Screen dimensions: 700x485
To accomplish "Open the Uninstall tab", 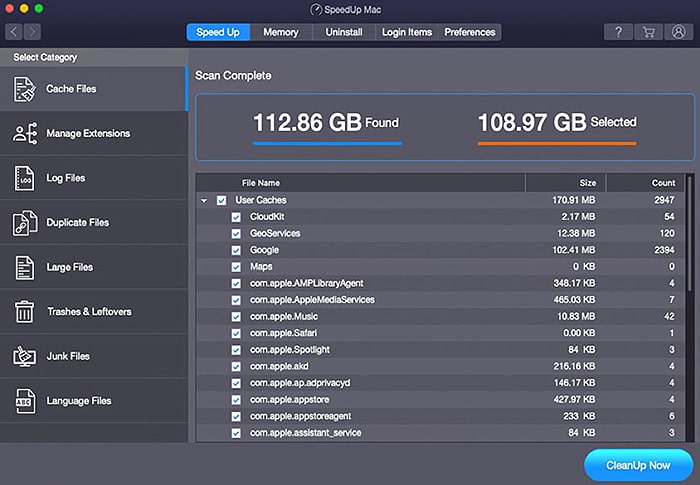I will click(344, 32).
